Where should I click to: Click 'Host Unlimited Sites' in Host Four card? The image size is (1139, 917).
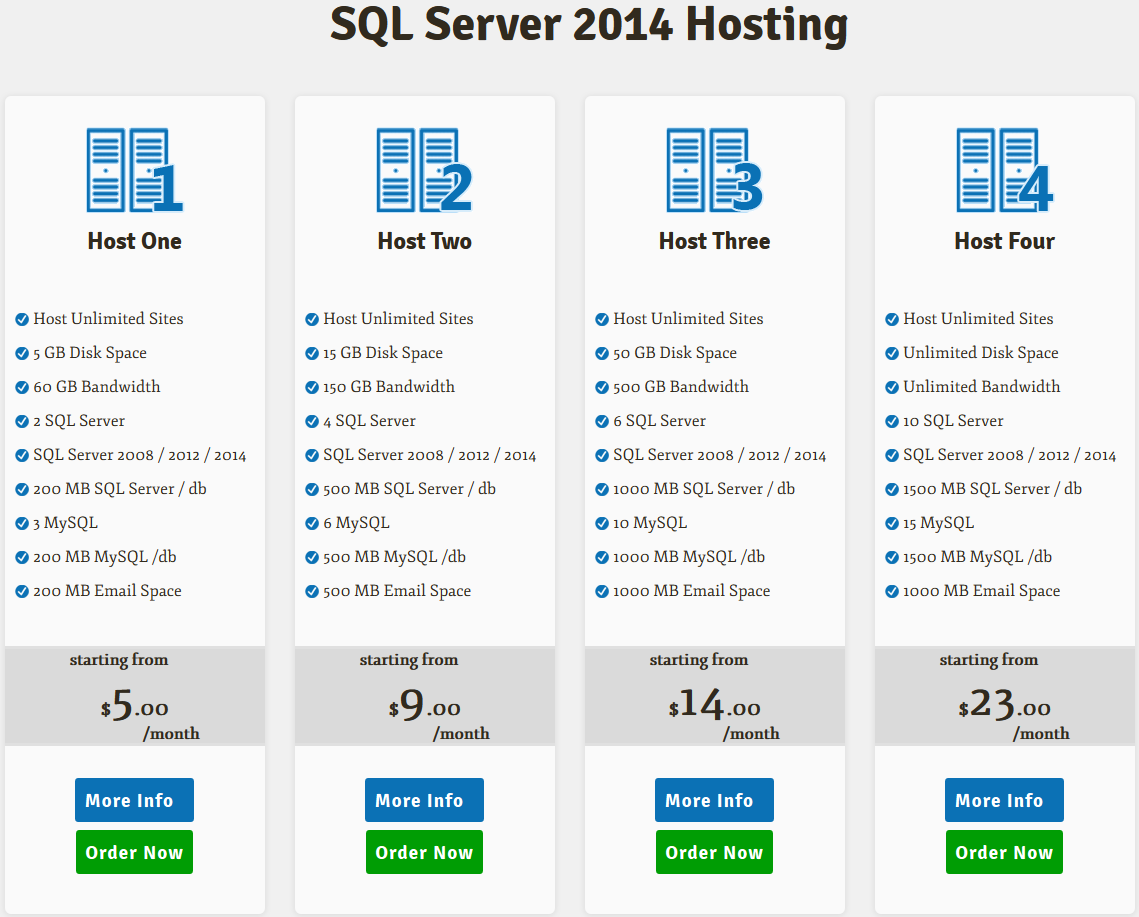point(978,318)
